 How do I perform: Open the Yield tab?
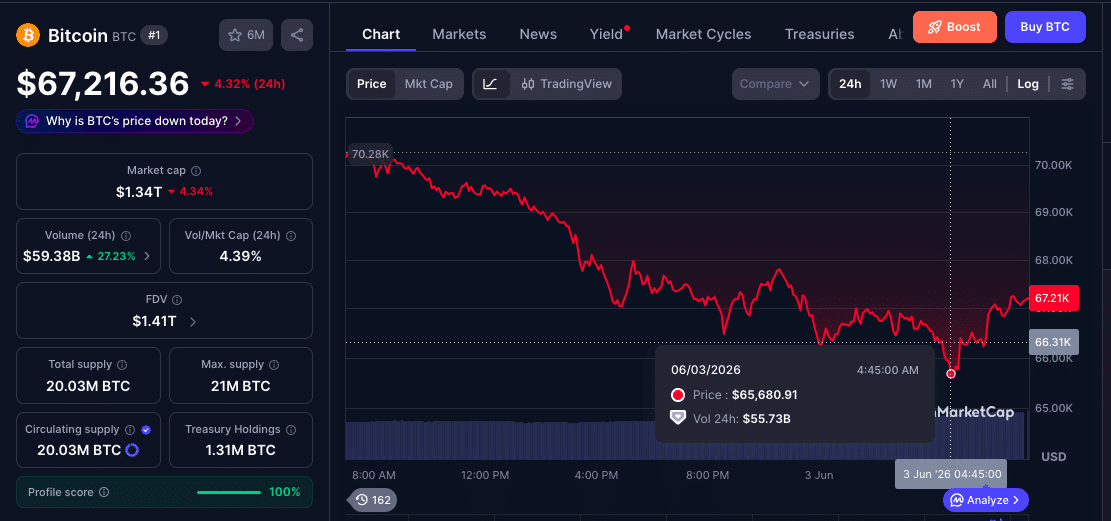[x=606, y=34]
